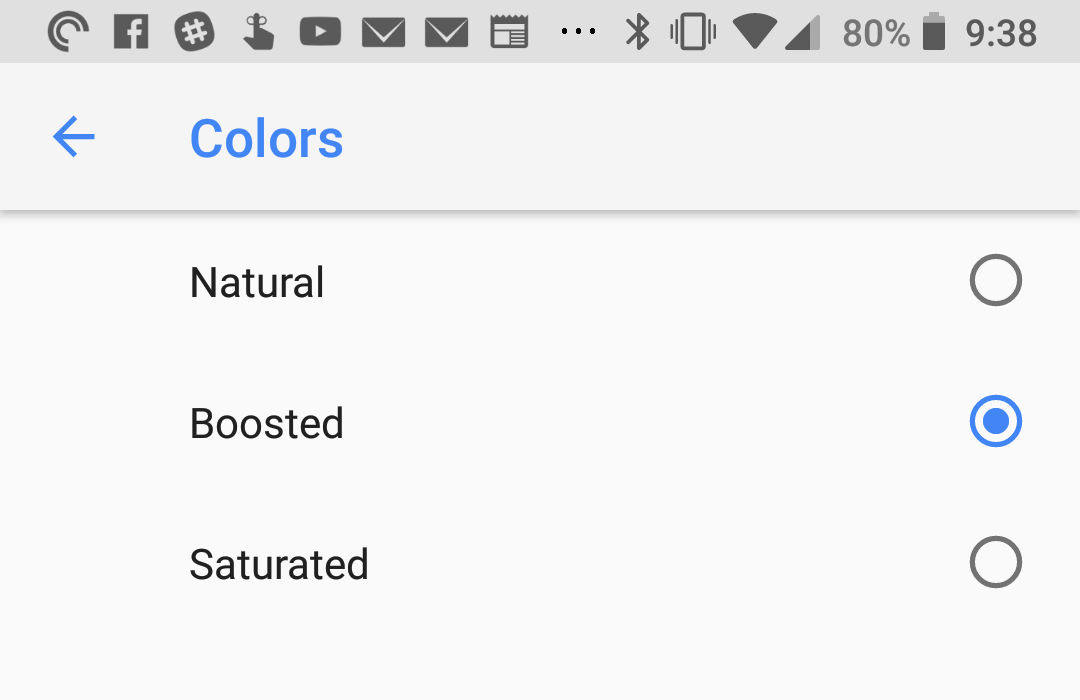Tap the second Gmail envelope icon
This screenshot has height=700, width=1080.
446,32
